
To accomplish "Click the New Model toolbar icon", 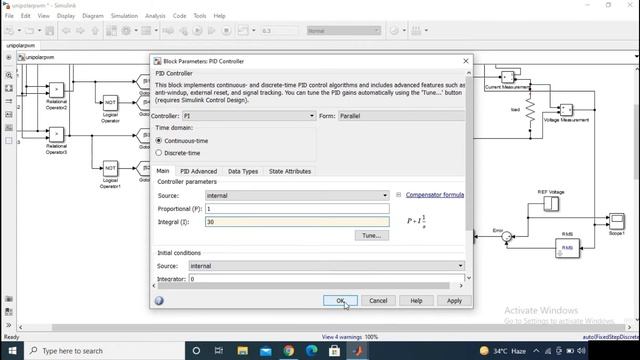I will pyautogui.click(x=10, y=31).
